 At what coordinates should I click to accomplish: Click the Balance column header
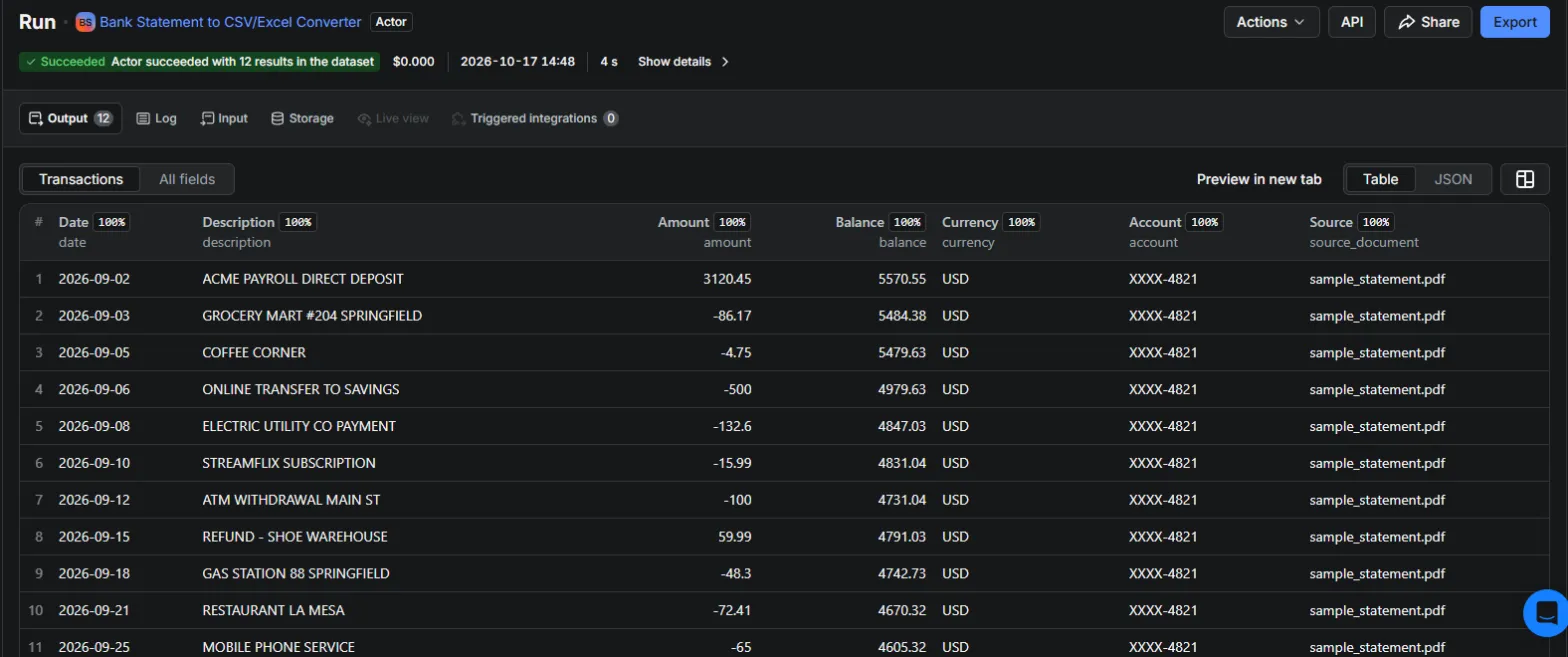pyautogui.click(x=860, y=222)
